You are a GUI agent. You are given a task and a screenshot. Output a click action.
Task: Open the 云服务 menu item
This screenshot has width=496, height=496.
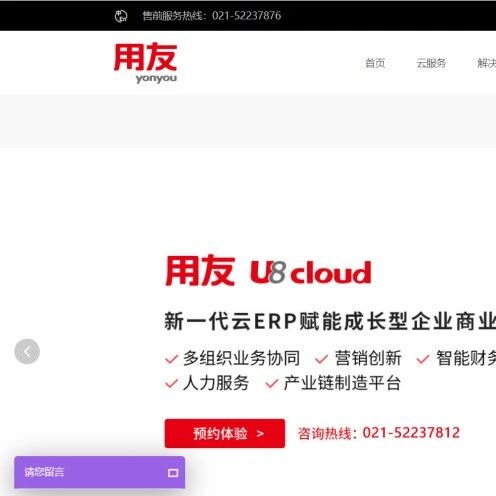pyautogui.click(x=431, y=63)
